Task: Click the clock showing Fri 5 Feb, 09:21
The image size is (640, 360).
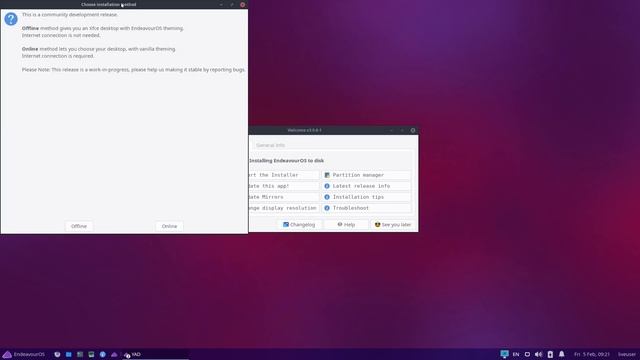Action: coord(591,354)
